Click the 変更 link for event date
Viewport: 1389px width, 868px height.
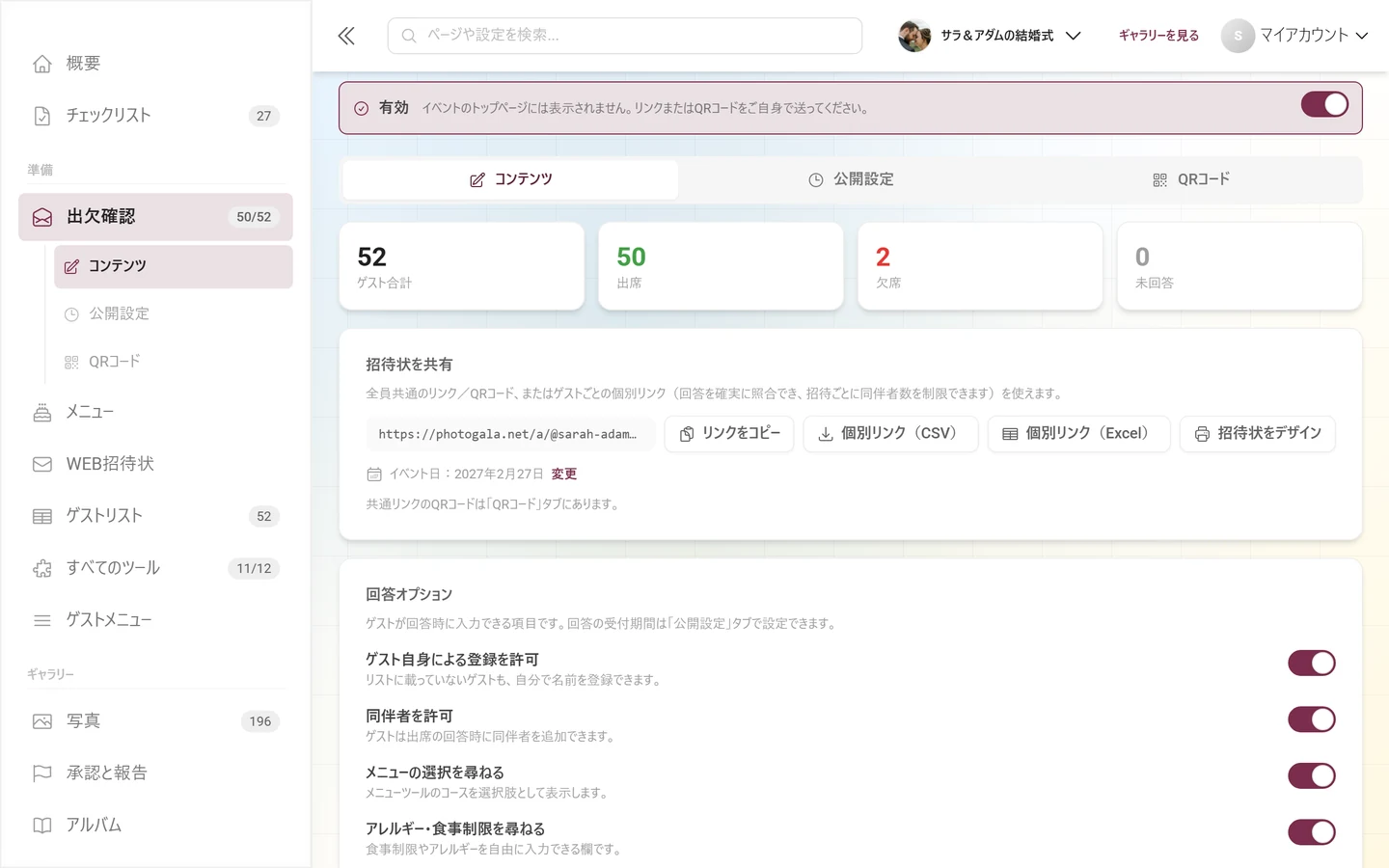point(564,475)
